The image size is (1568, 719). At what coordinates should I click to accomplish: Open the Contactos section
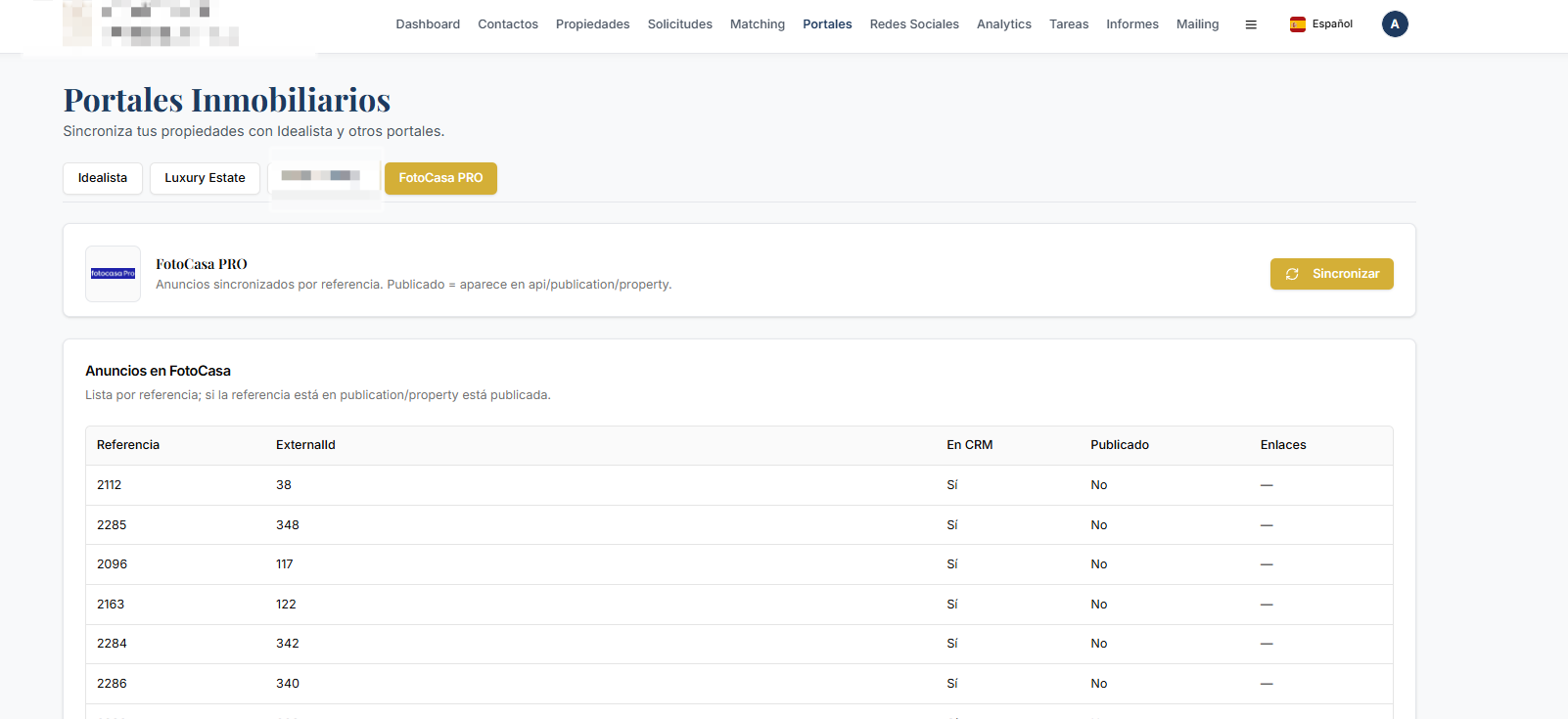pyautogui.click(x=508, y=24)
